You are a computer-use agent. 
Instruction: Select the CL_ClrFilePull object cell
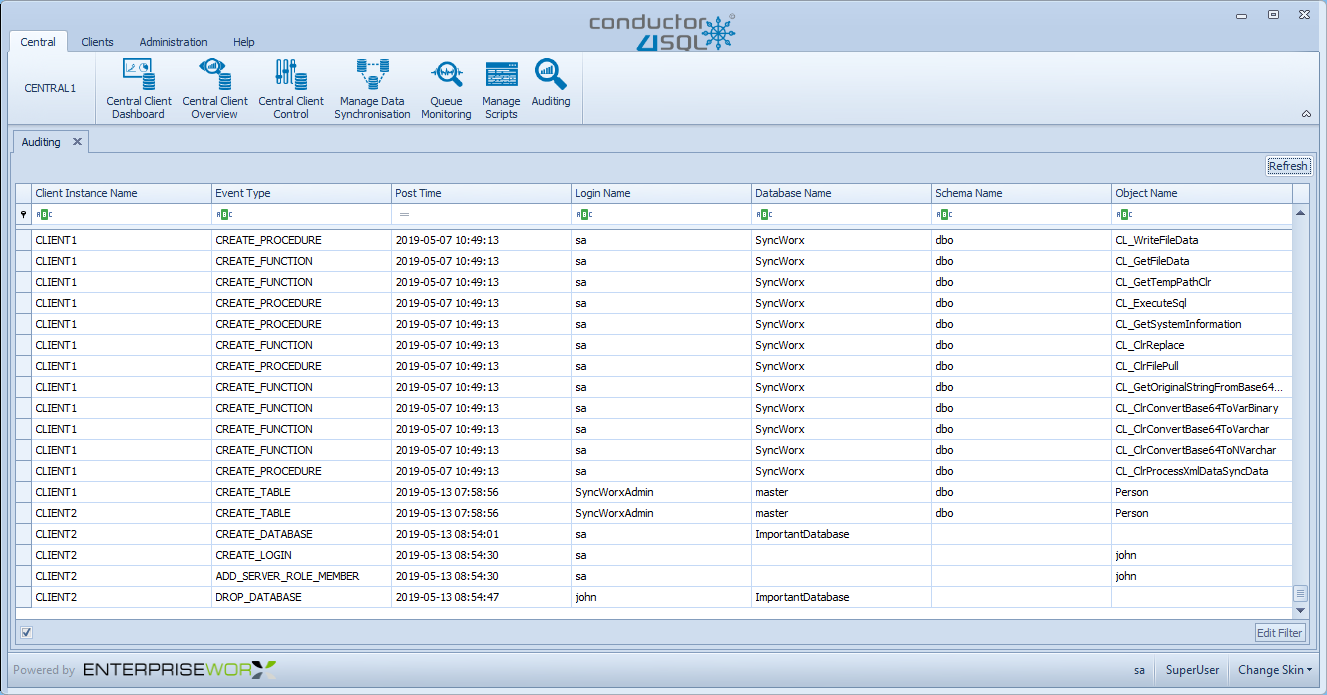point(1202,366)
